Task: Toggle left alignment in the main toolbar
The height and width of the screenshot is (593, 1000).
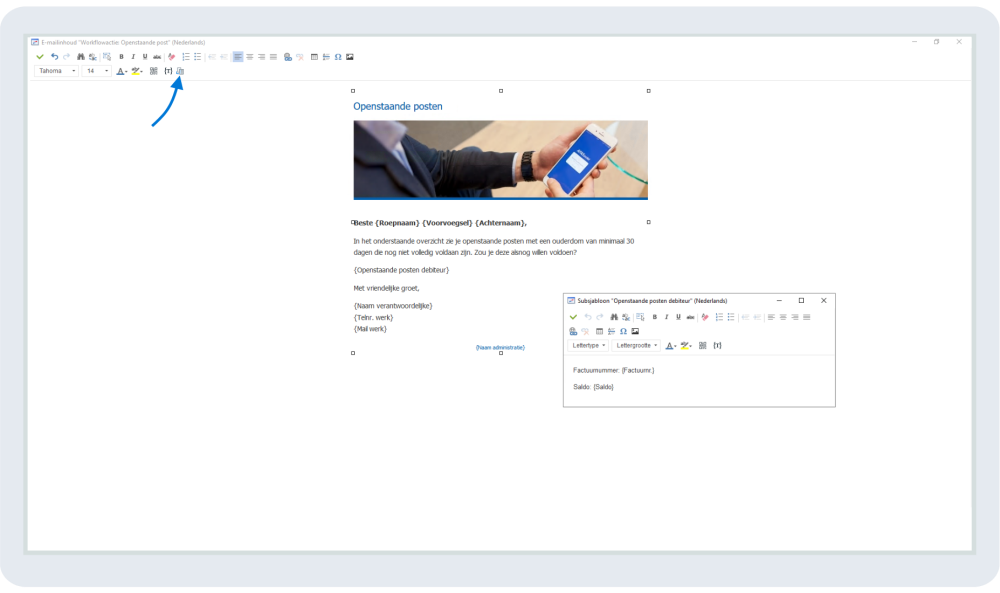Action: point(238,57)
